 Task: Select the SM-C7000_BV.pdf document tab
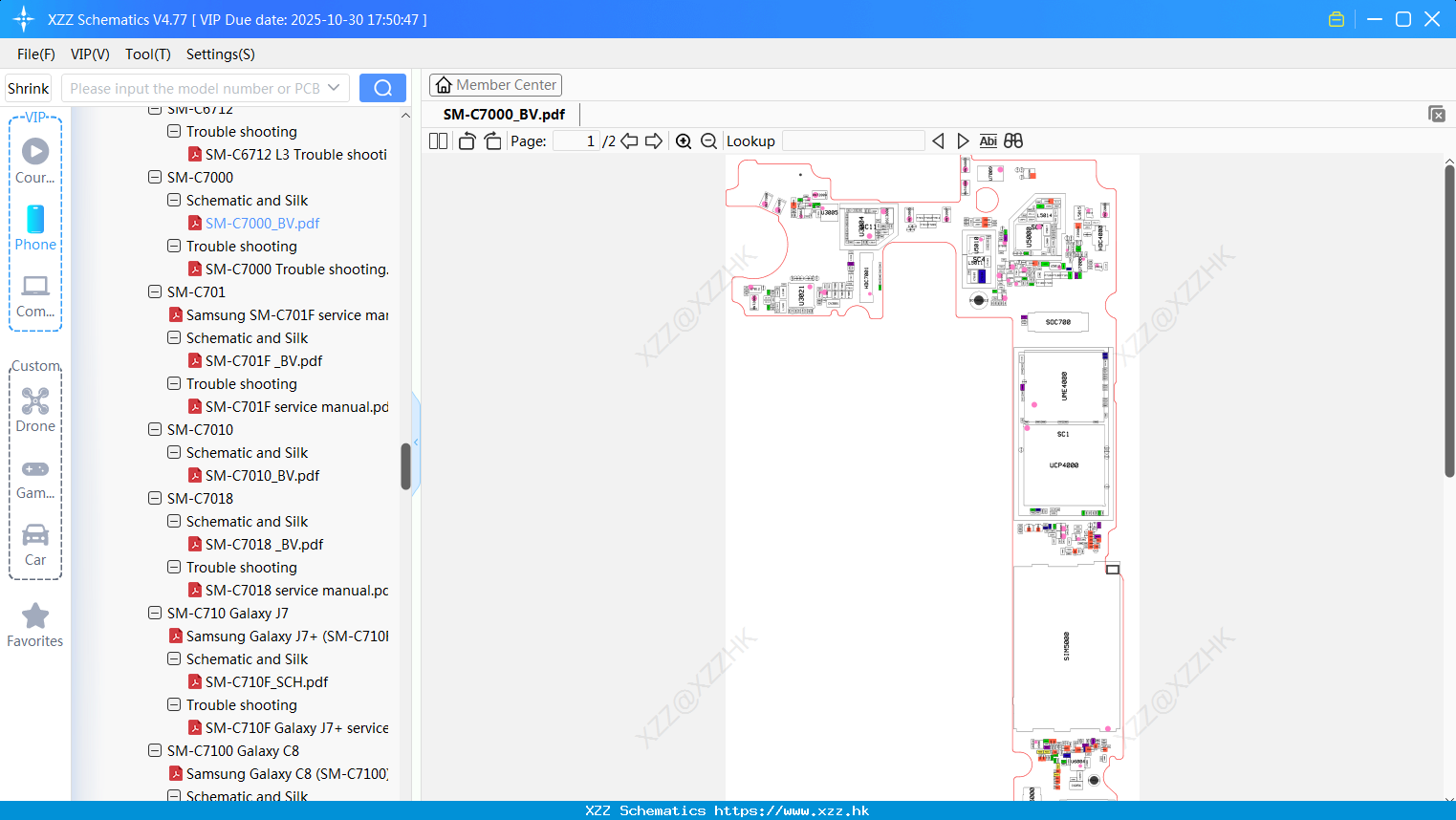pyautogui.click(x=504, y=114)
